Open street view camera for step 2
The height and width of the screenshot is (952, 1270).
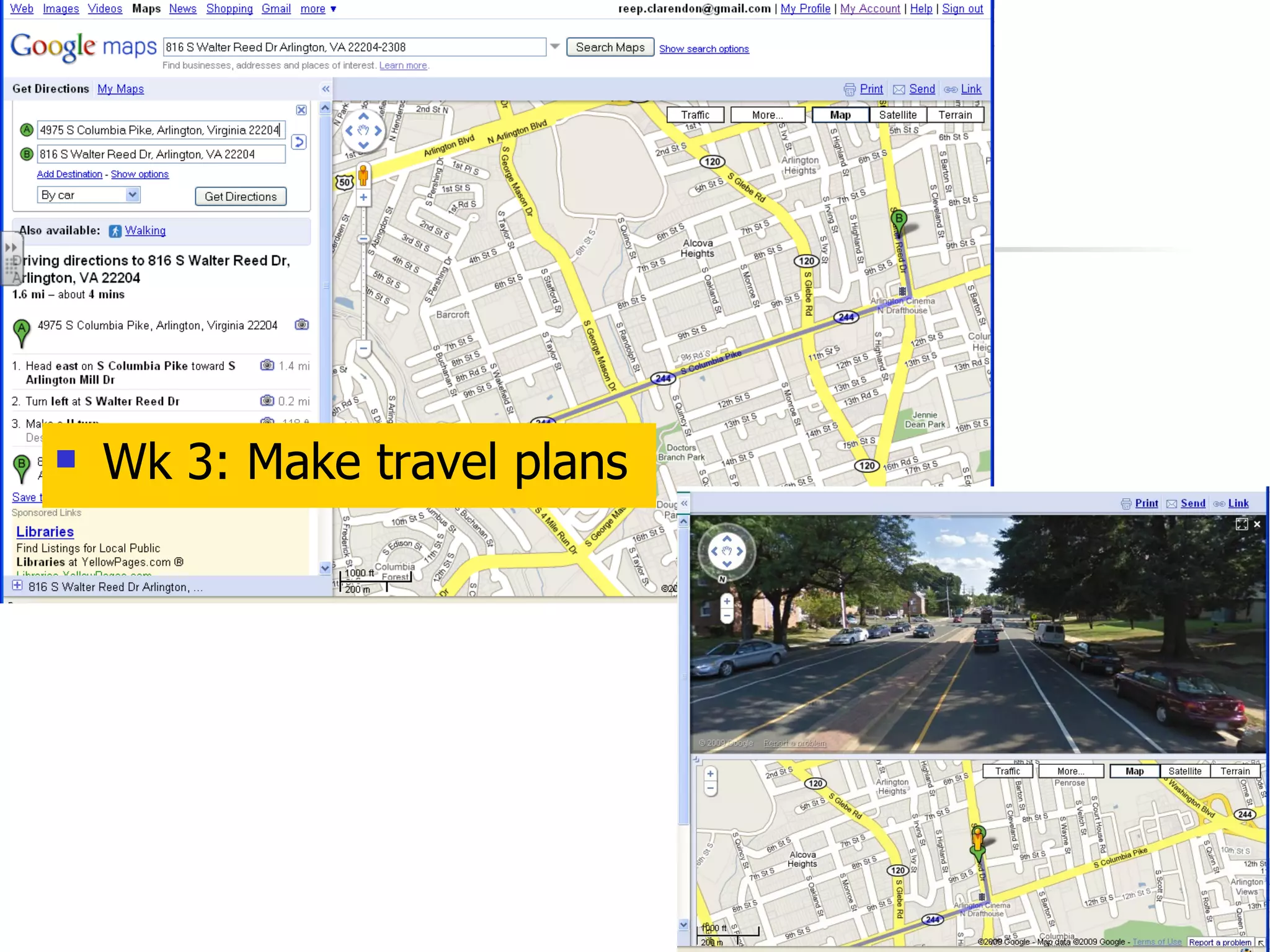tap(267, 400)
